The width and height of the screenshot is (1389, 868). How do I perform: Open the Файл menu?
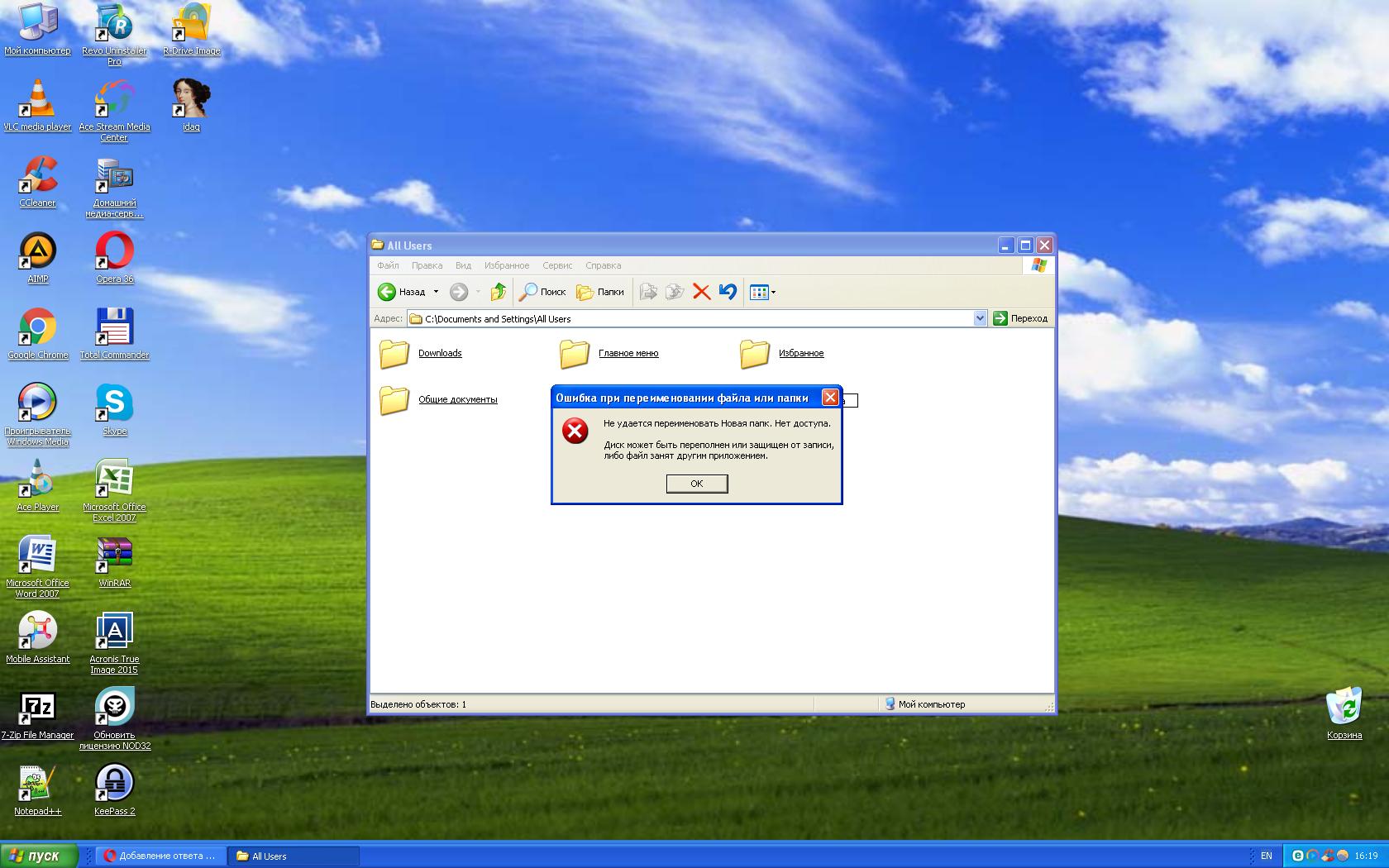pos(388,265)
